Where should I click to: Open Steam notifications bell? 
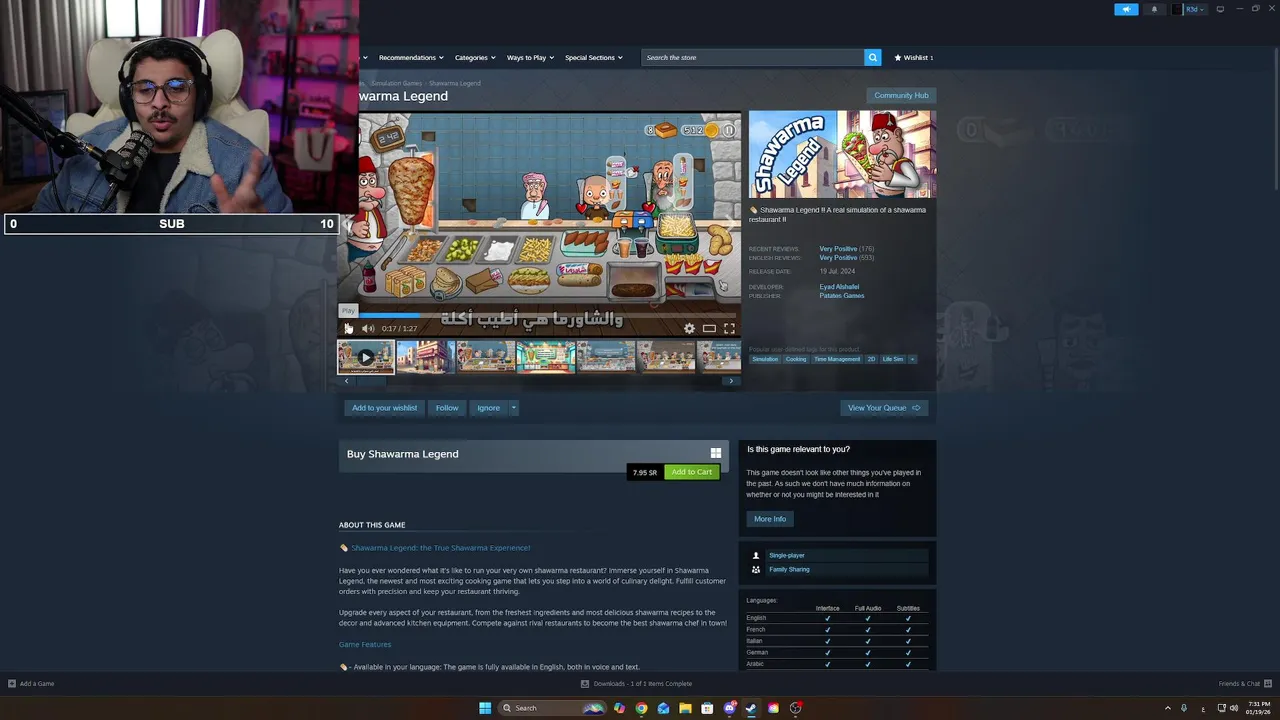point(1154,9)
